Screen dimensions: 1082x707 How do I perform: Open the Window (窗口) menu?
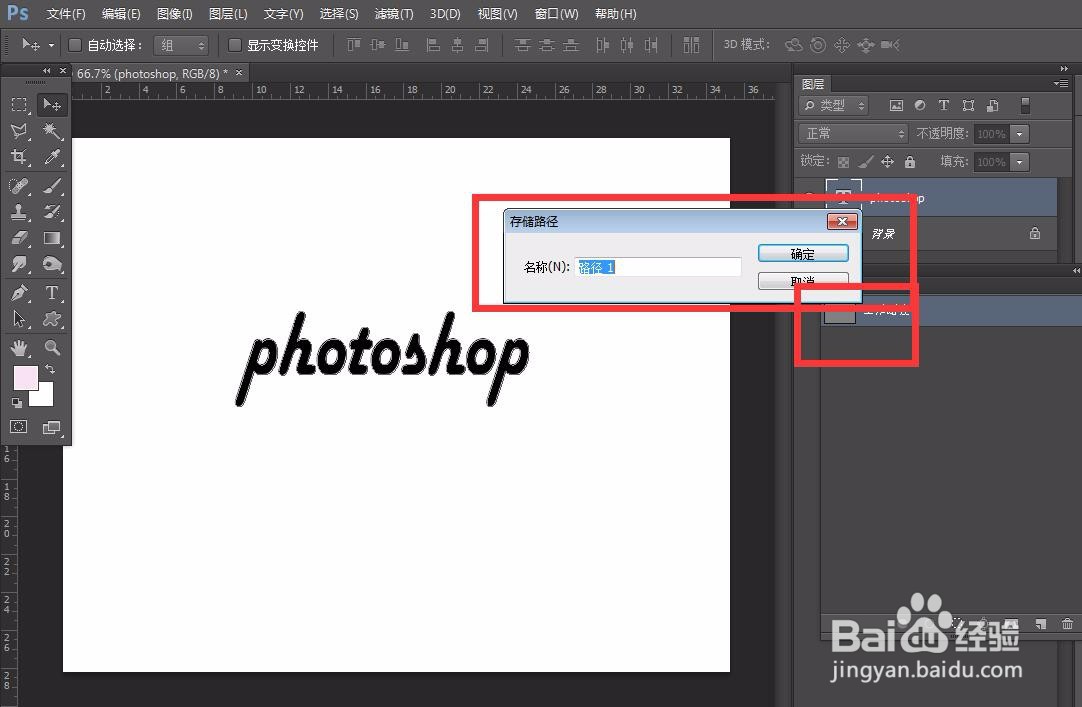pos(557,14)
